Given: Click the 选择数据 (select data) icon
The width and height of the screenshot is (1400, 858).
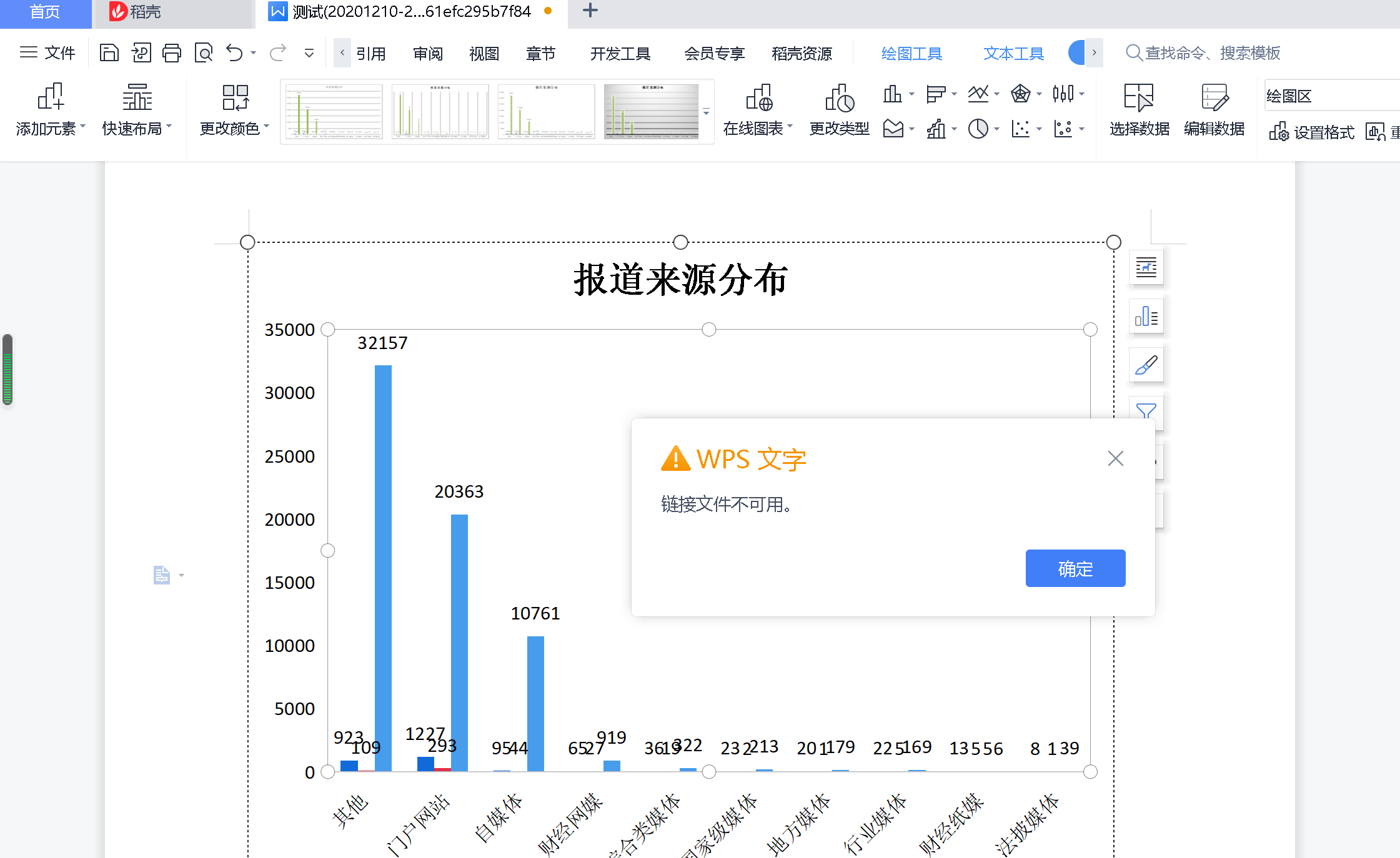Looking at the screenshot, I should 1139,111.
